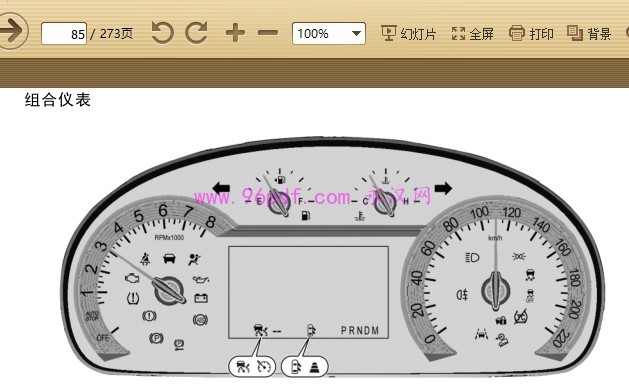The image size is (629, 387).
Task: Click the stability control OFF icon
Action: pos(530,295)
